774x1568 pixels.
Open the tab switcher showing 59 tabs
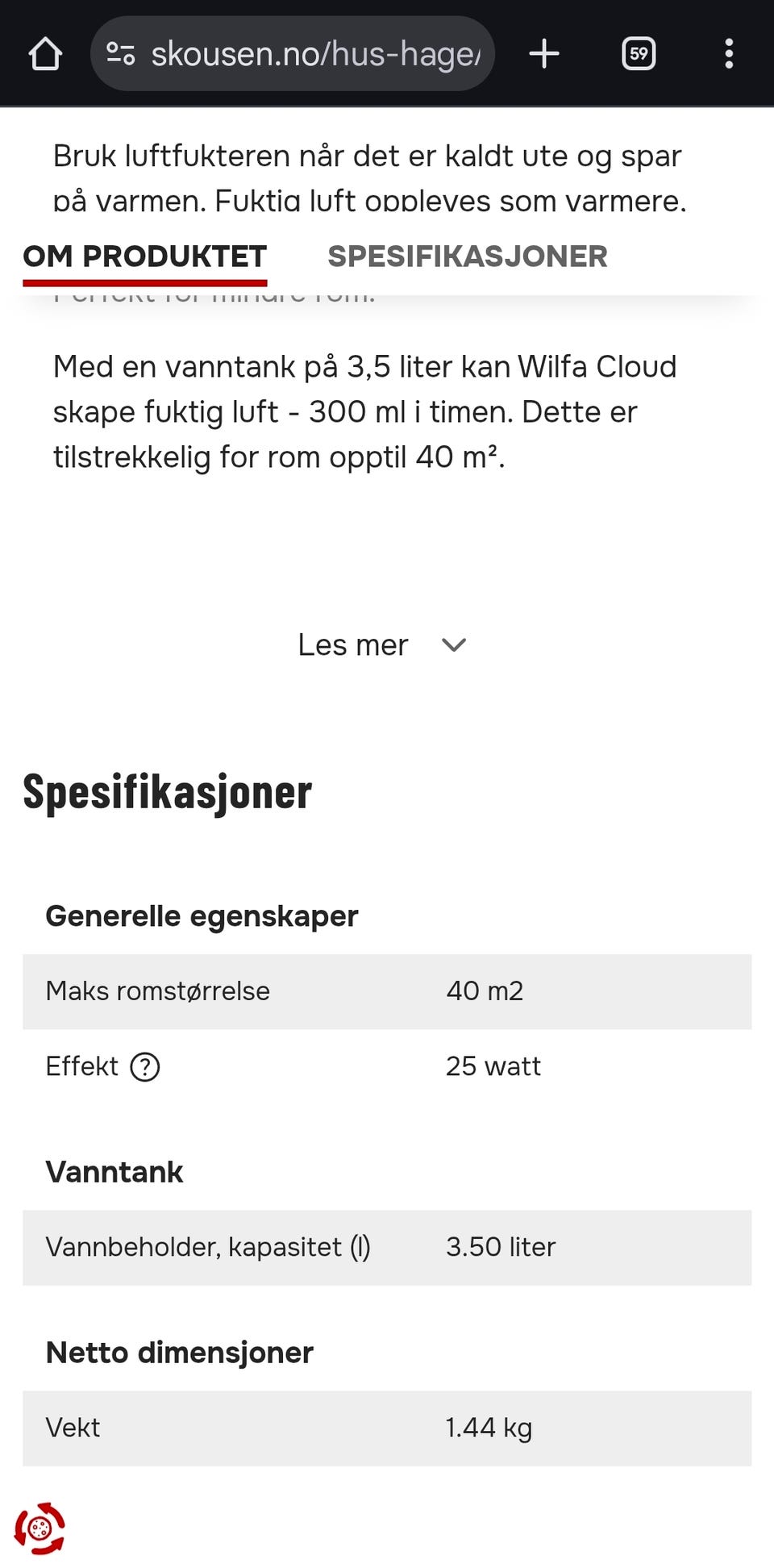(x=639, y=53)
